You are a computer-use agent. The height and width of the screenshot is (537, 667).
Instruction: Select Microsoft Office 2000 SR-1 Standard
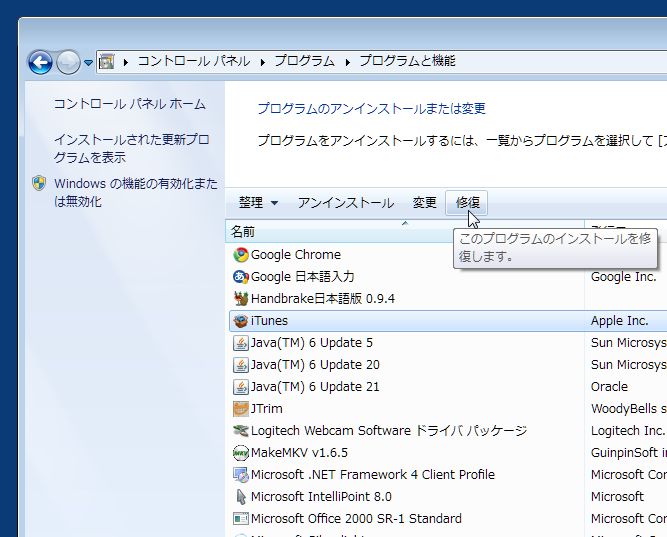tap(356, 519)
